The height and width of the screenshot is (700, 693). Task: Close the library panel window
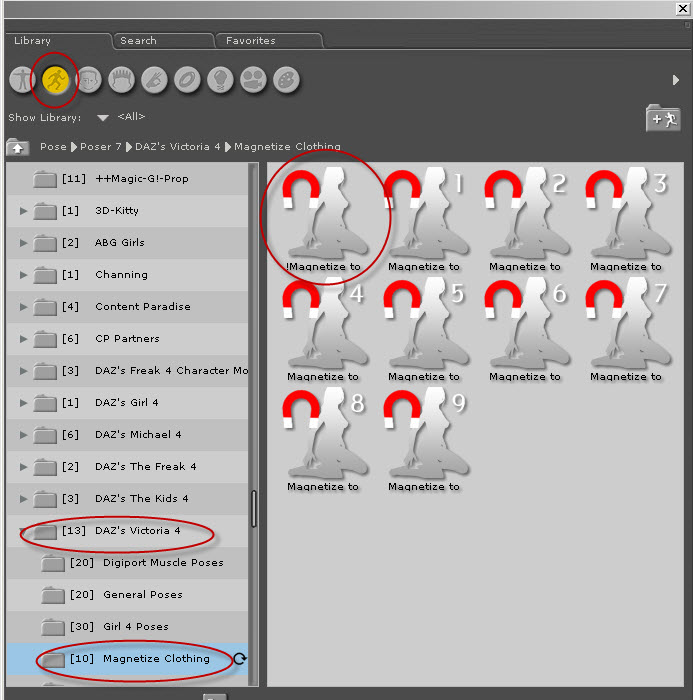(x=683, y=8)
